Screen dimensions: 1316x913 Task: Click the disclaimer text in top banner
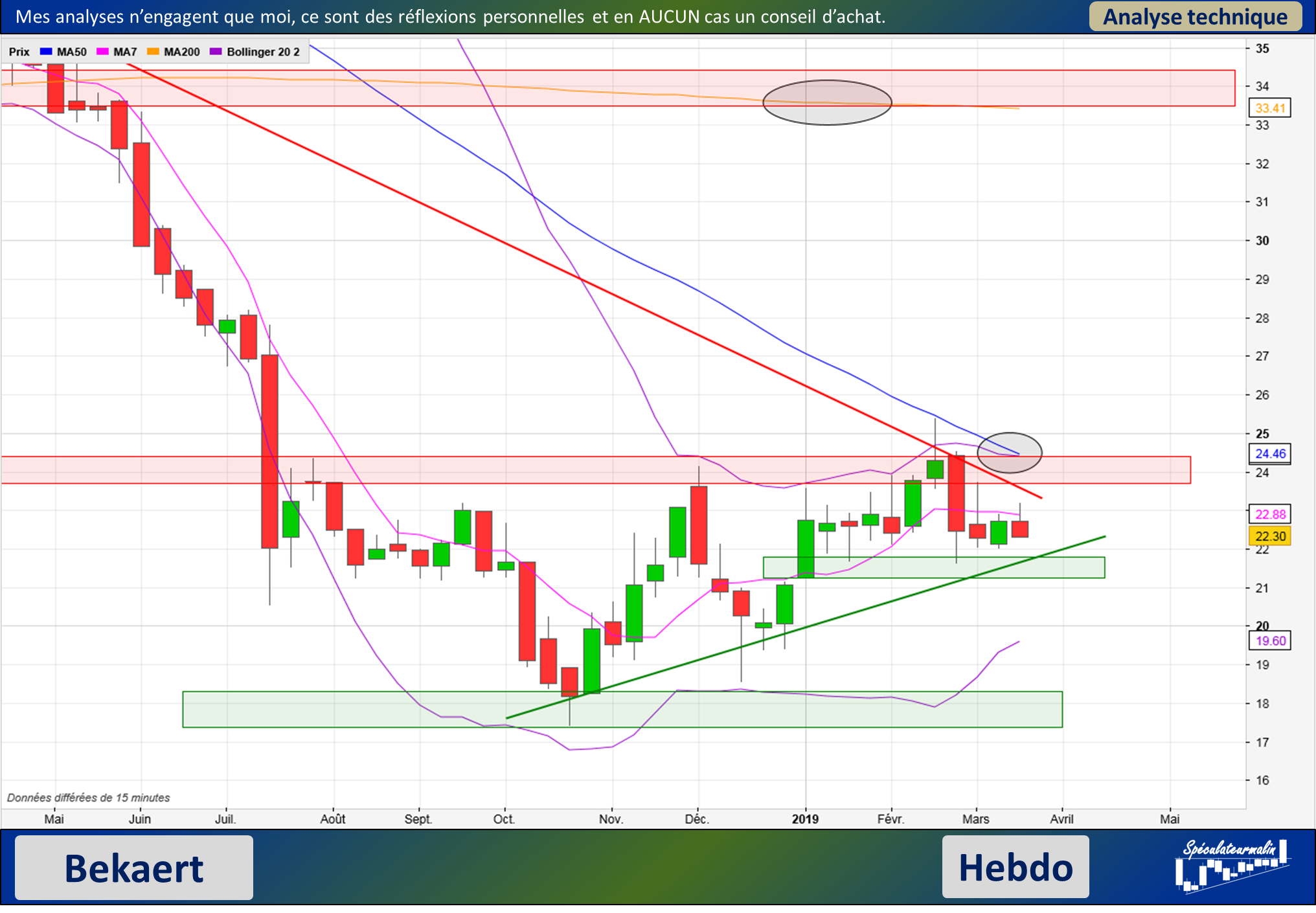pos(450,17)
